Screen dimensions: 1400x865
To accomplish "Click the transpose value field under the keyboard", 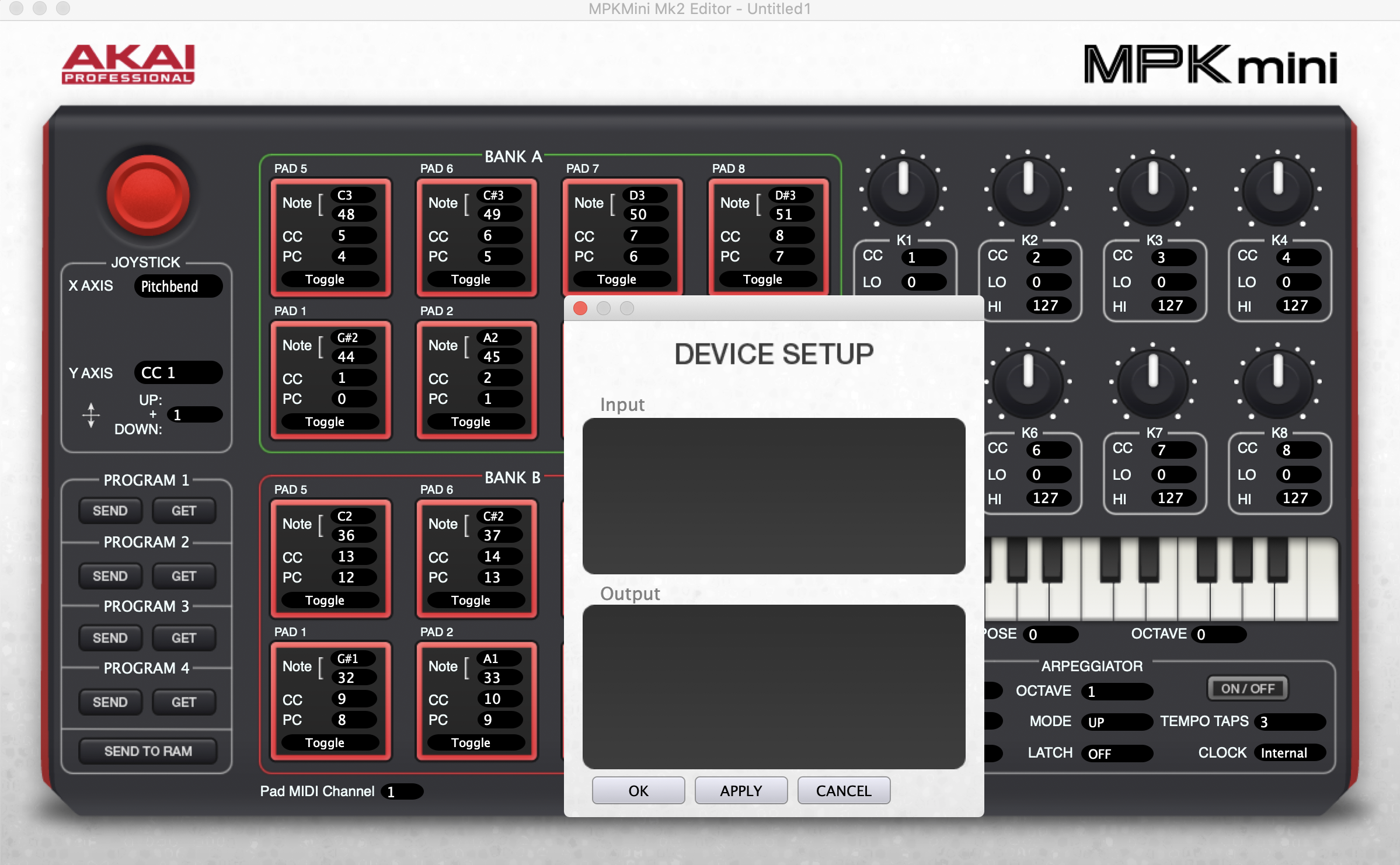I will tap(1050, 634).
